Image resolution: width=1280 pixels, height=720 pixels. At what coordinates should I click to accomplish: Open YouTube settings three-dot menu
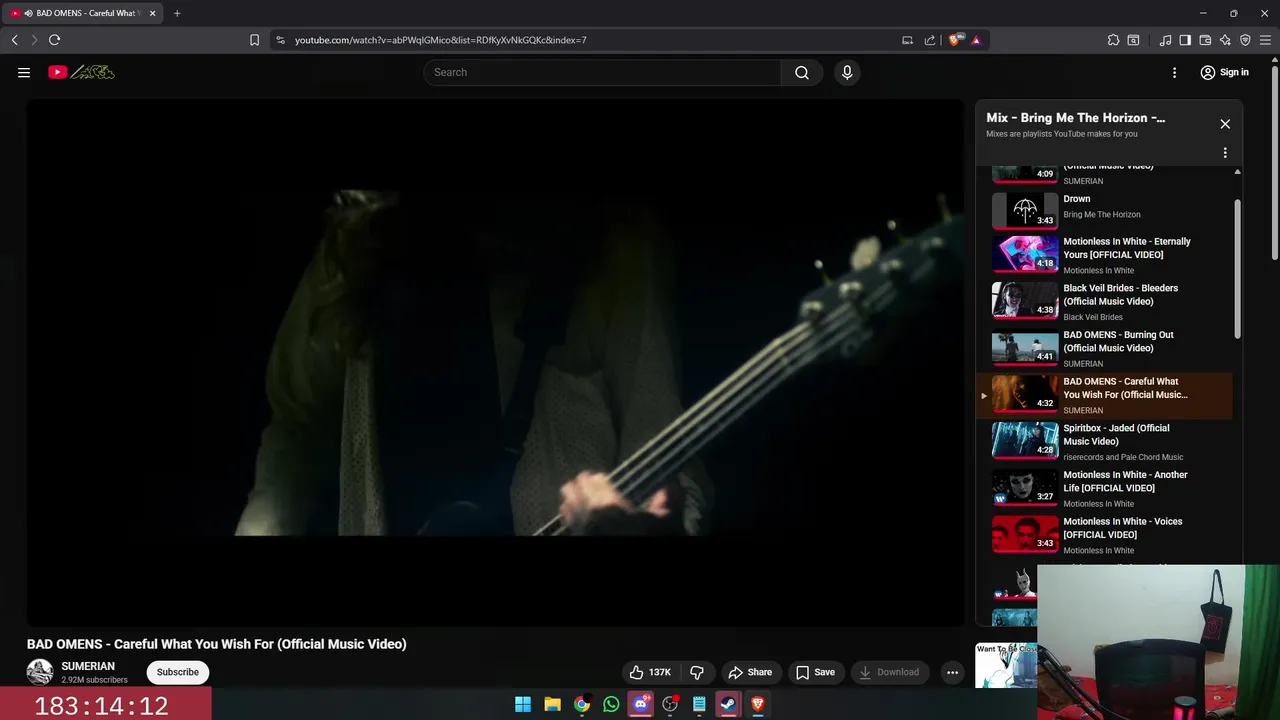[1175, 72]
